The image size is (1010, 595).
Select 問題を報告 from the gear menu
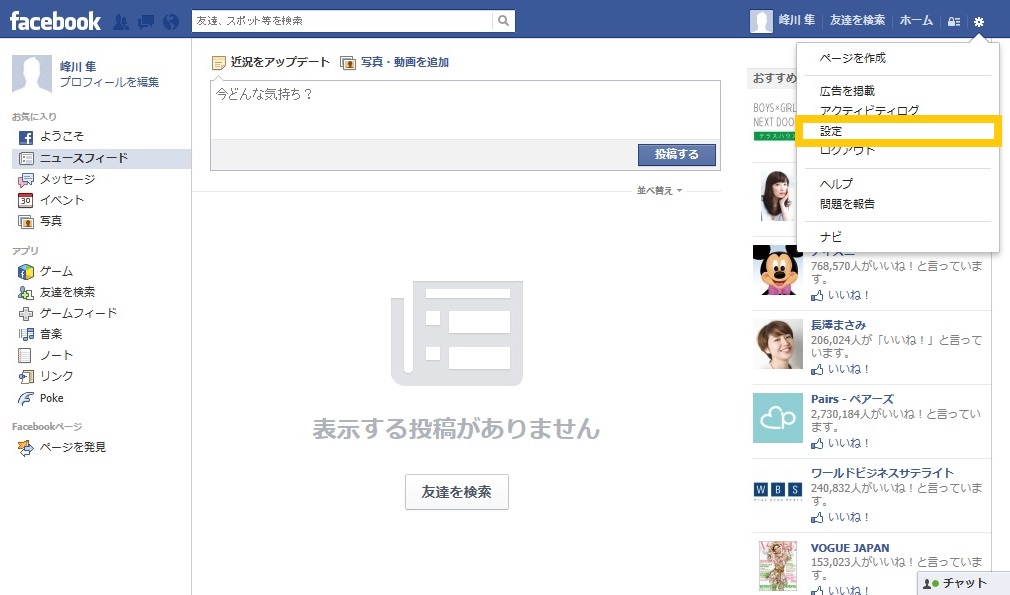click(x=847, y=204)
